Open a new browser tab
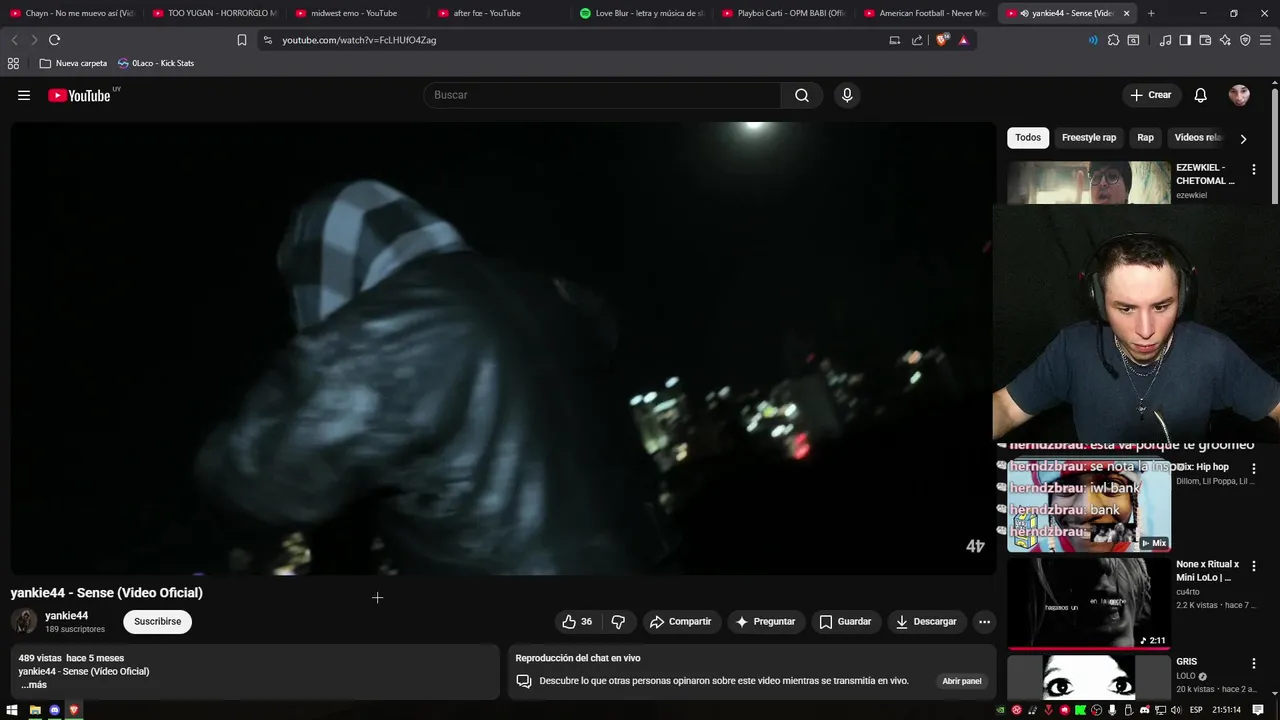Image resolution: width=1280 pixels, height=720 pixels. point(1151,13)
